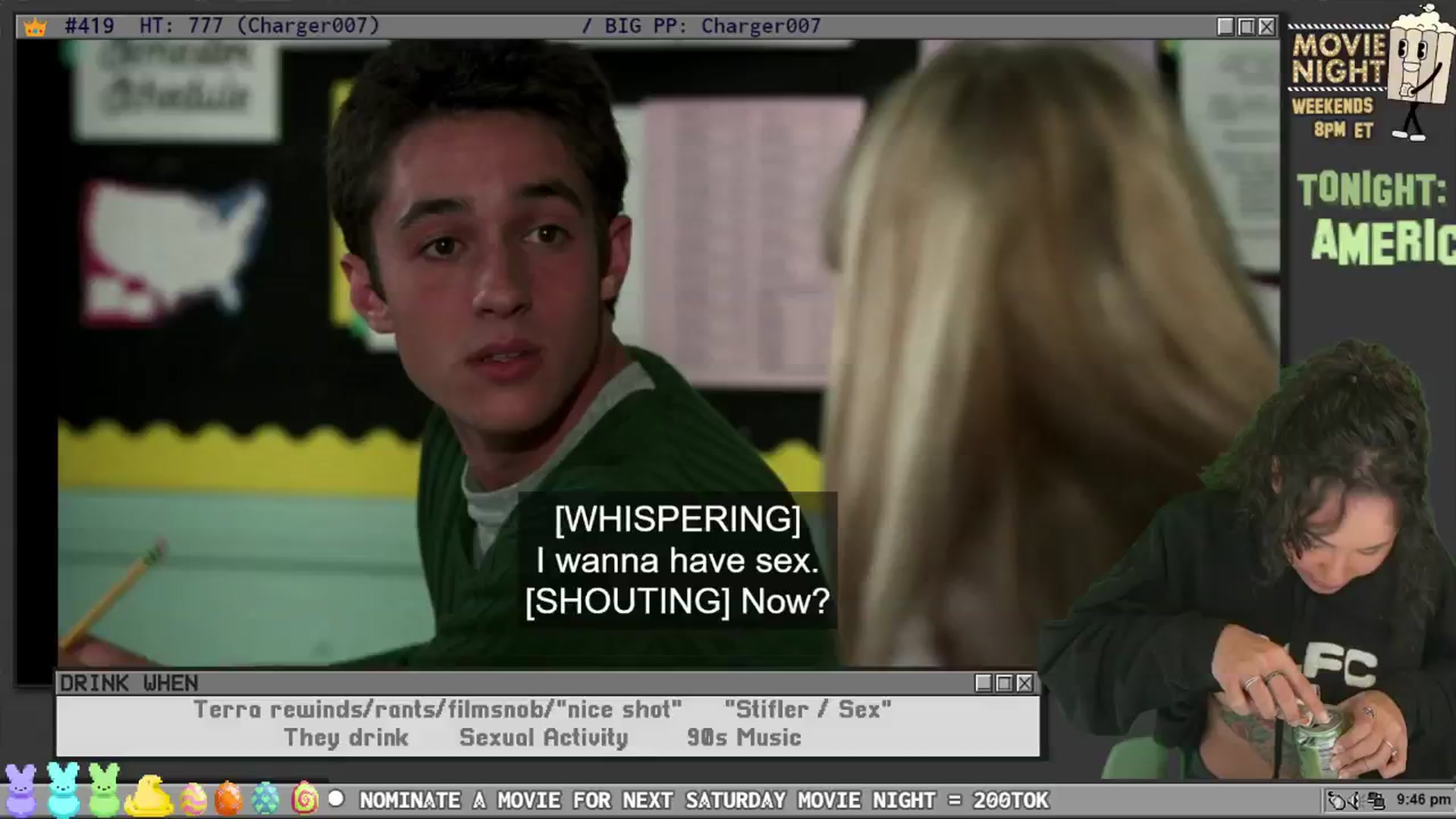Minimize the movie player window
1456x819 pixels.
[1225, 27]
